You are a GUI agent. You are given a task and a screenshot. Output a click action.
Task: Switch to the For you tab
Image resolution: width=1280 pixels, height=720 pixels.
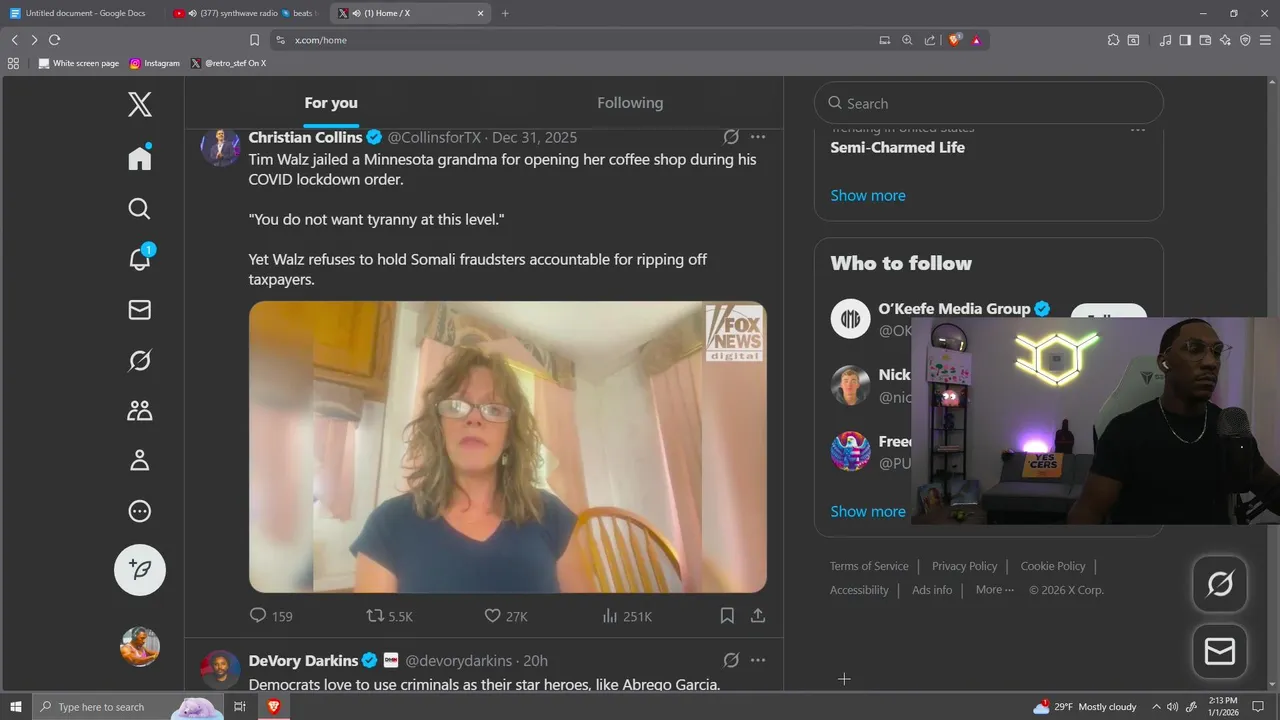(331, 103)
